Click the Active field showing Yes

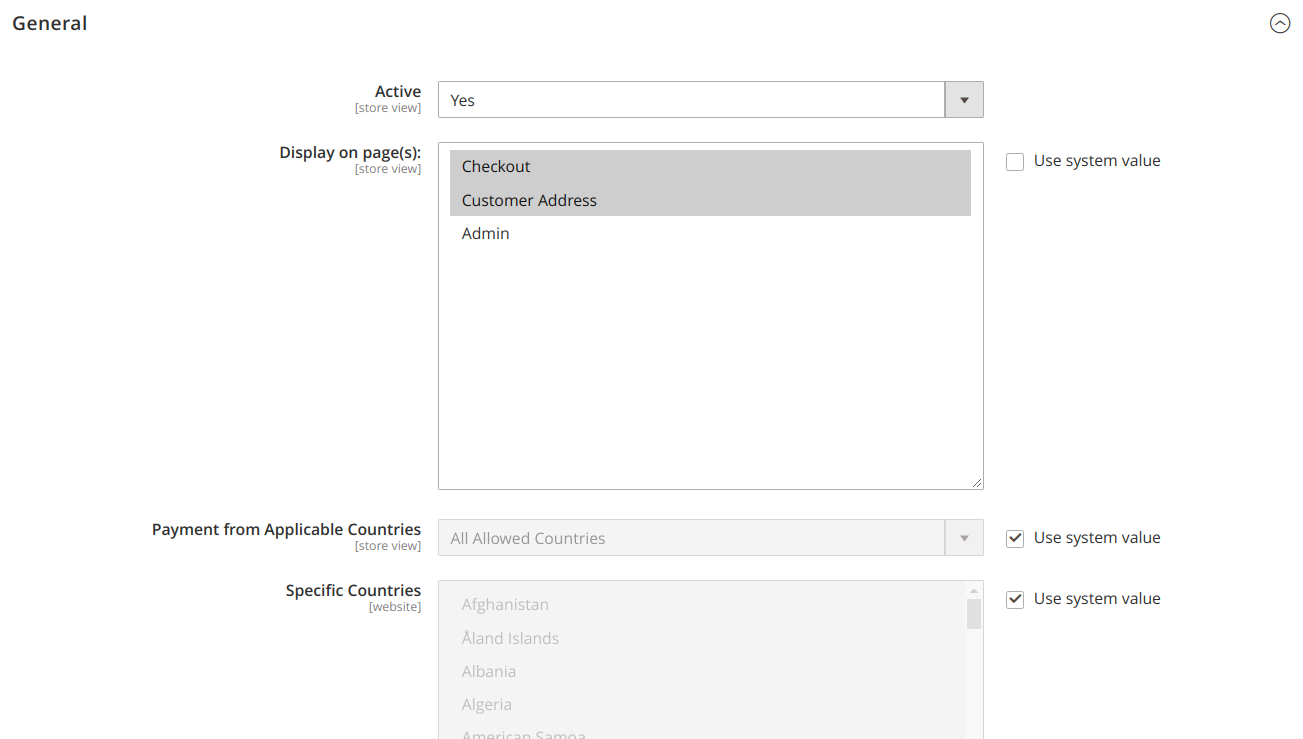click(x=691, y=100)
